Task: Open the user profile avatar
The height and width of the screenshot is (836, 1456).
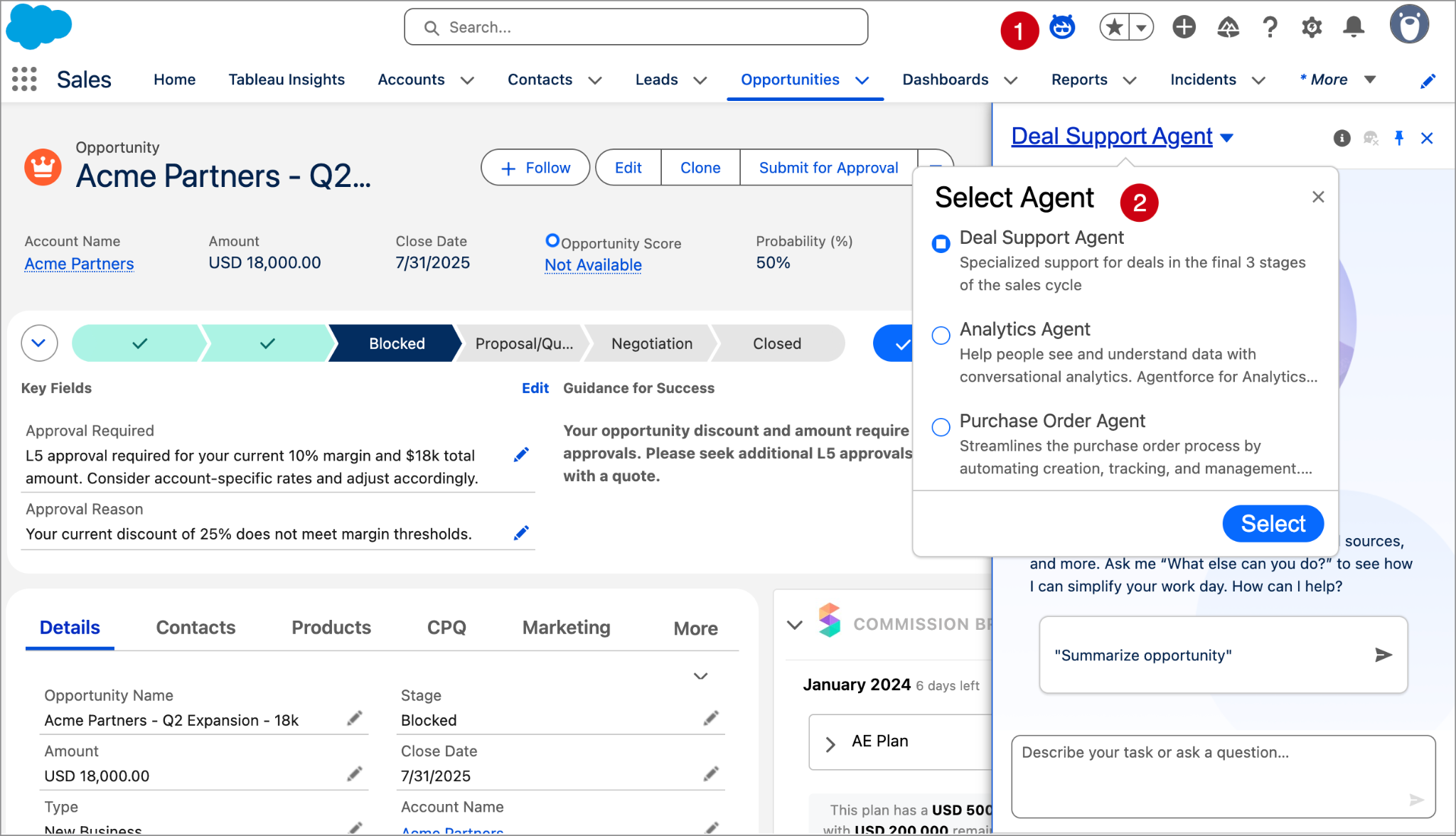Action: (x=1409, y=25)
